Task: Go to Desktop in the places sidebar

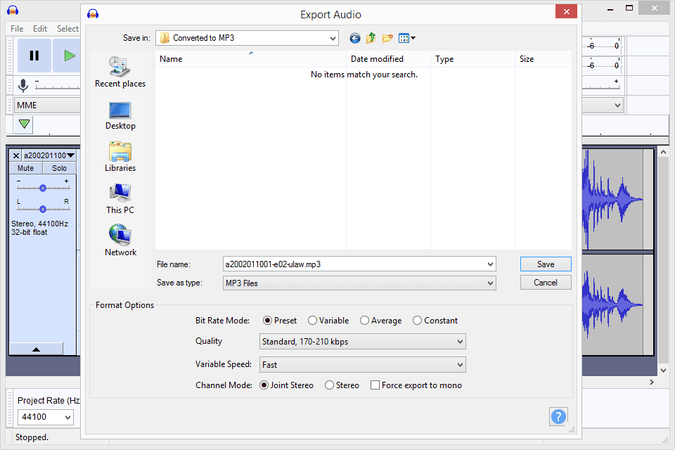Action: [x=120, y=115]
